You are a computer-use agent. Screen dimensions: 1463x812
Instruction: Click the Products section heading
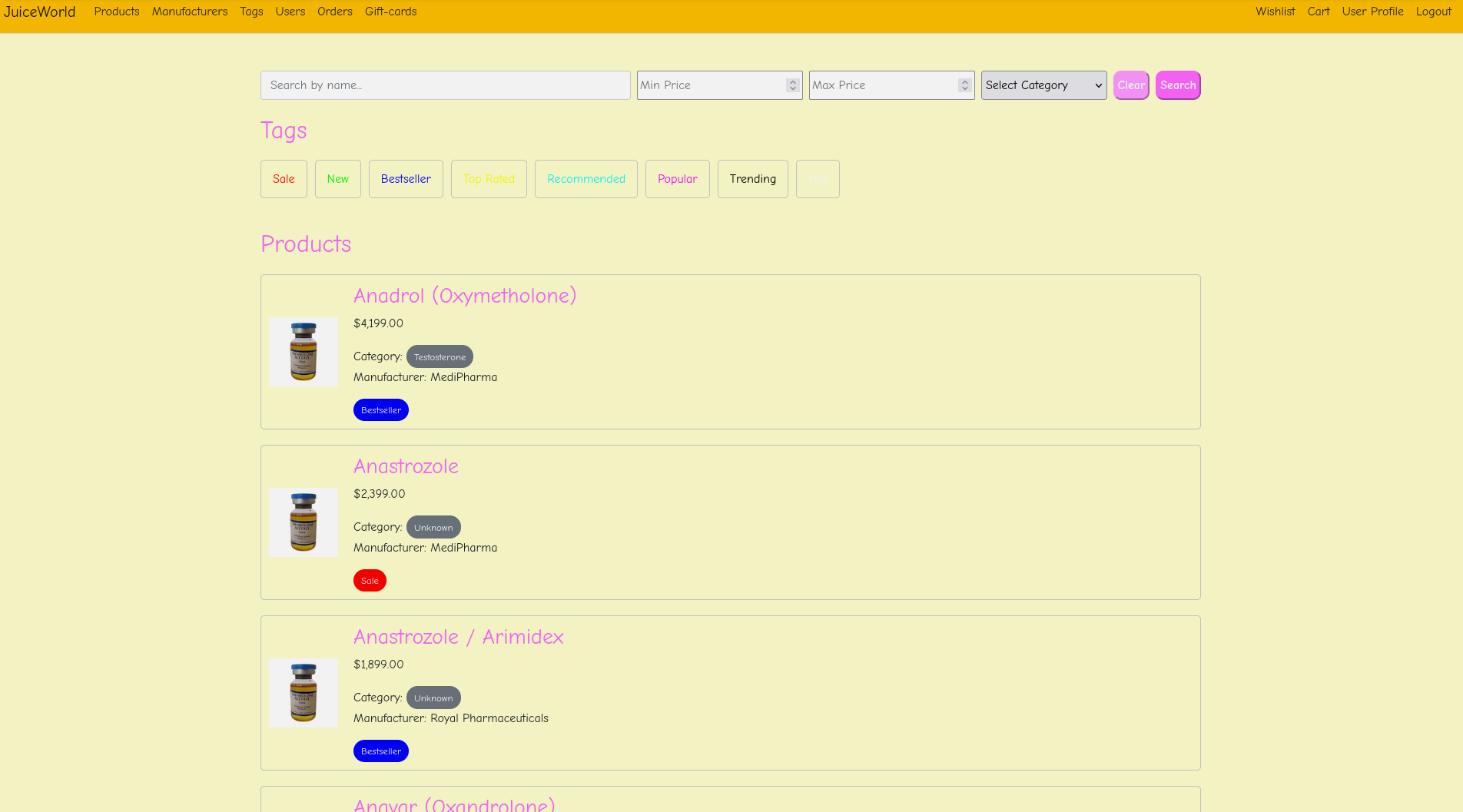pyautogui.click(x=306, y=244)
